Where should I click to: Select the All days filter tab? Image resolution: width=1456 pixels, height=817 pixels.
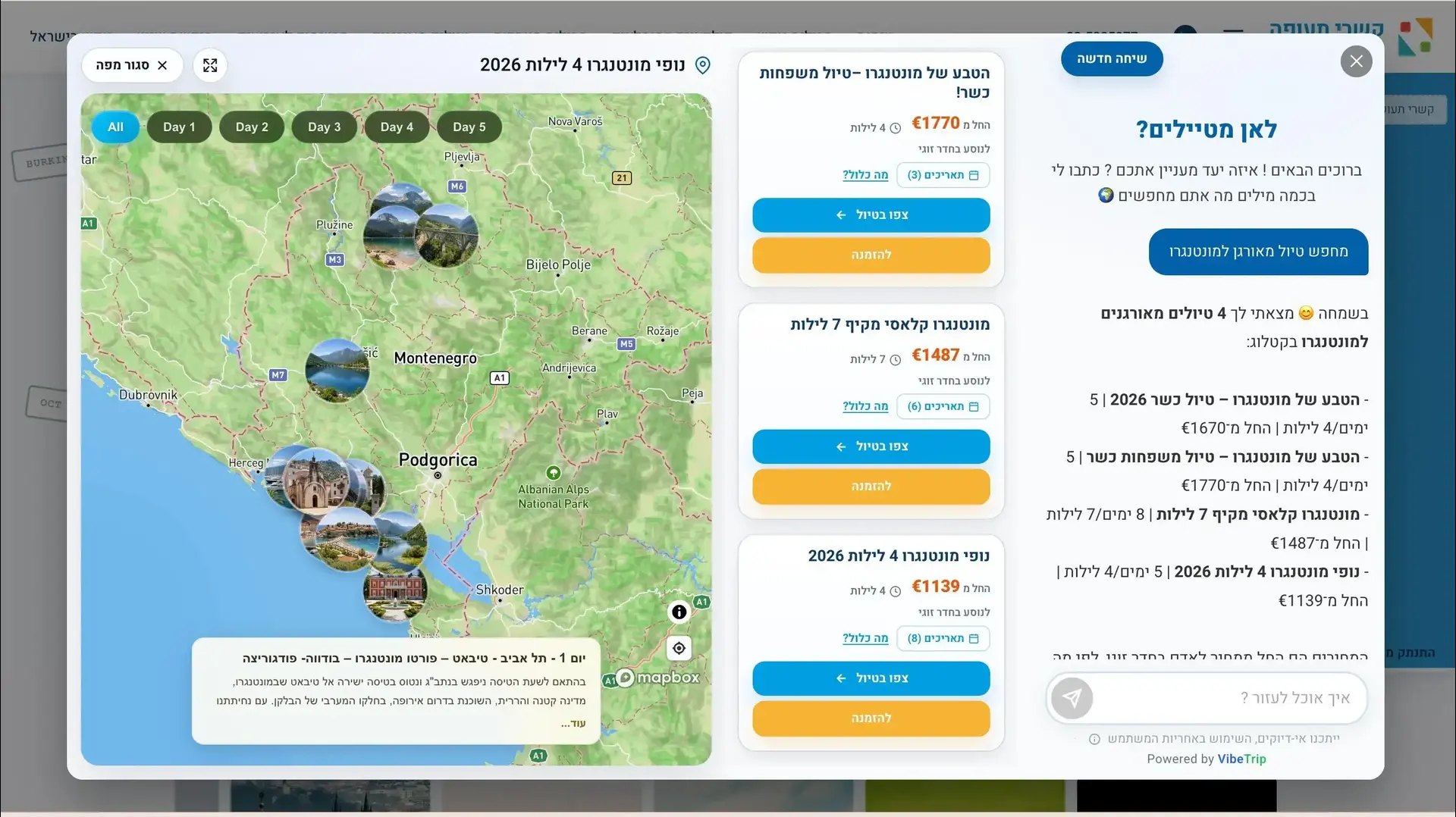pos(115,127)
